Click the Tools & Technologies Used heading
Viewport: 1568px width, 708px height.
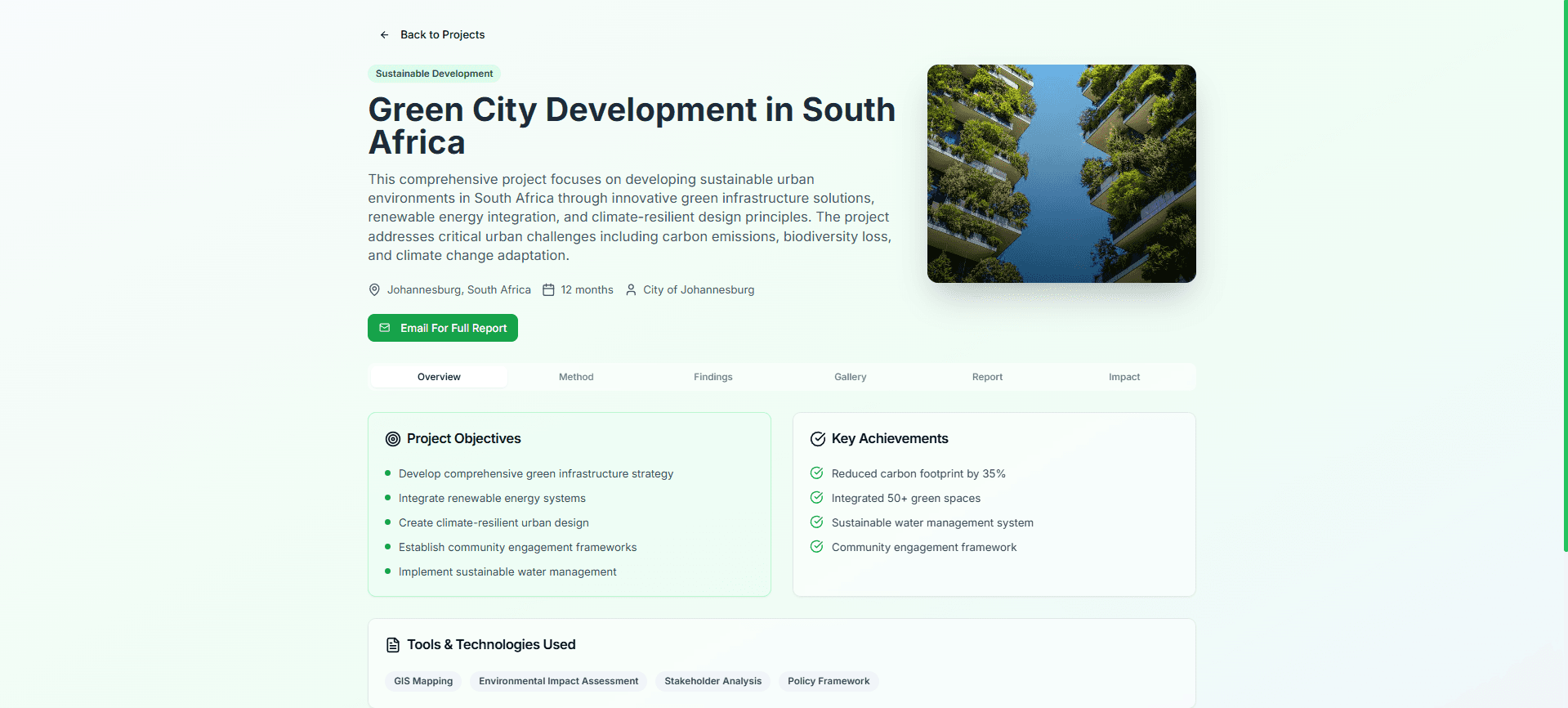[491, 645]
